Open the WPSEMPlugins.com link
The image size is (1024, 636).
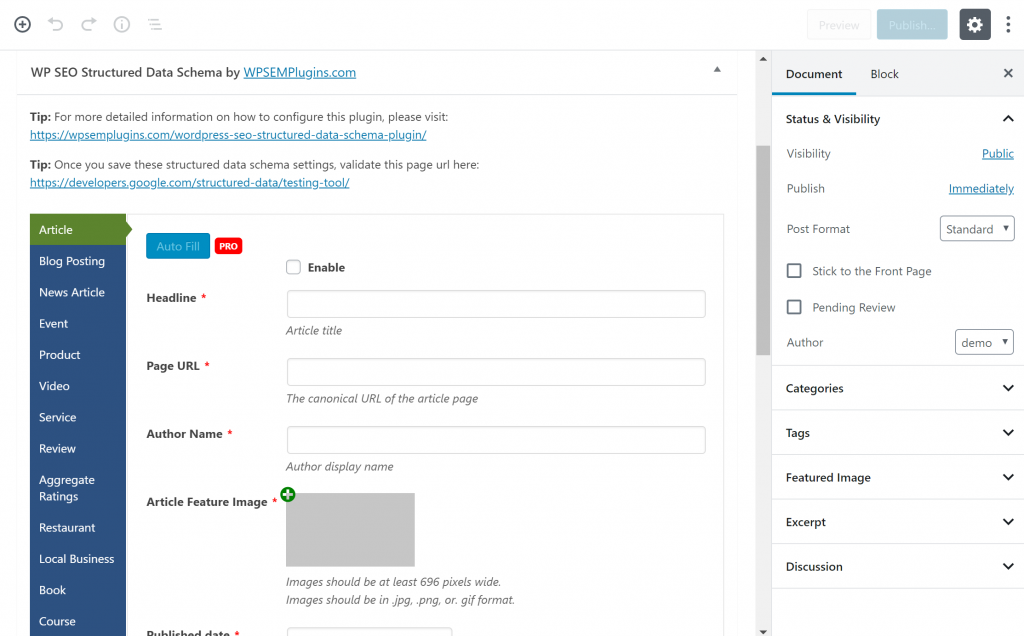tap(299, 72)
